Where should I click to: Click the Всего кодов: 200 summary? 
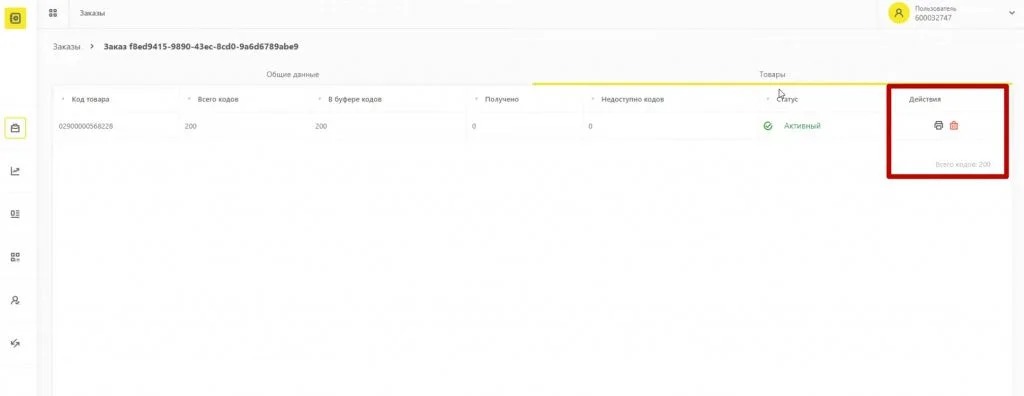coord(963,165)
